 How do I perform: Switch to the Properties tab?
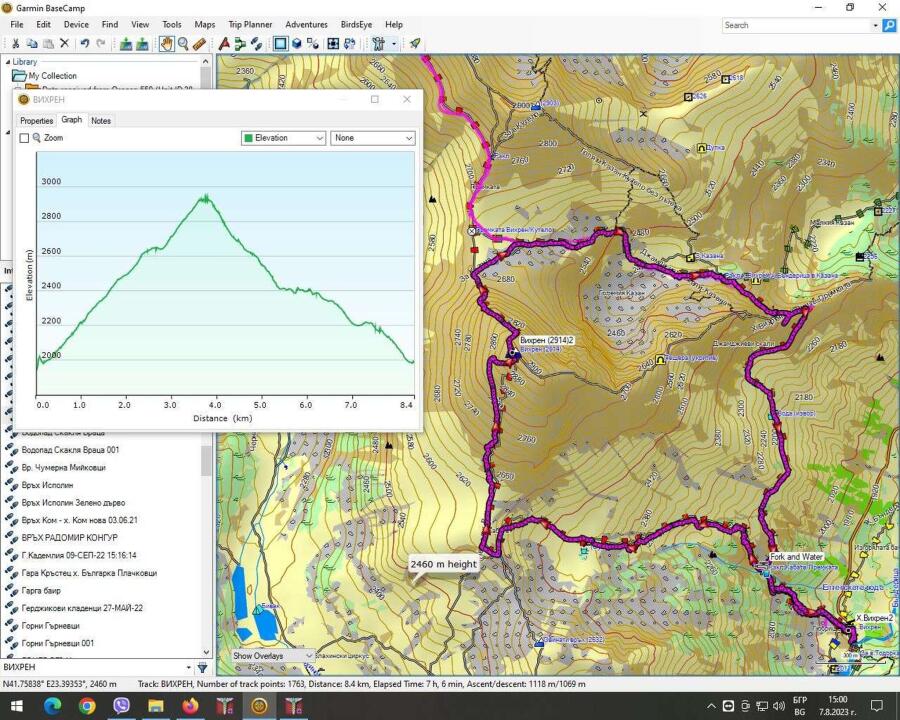point(36,121)
